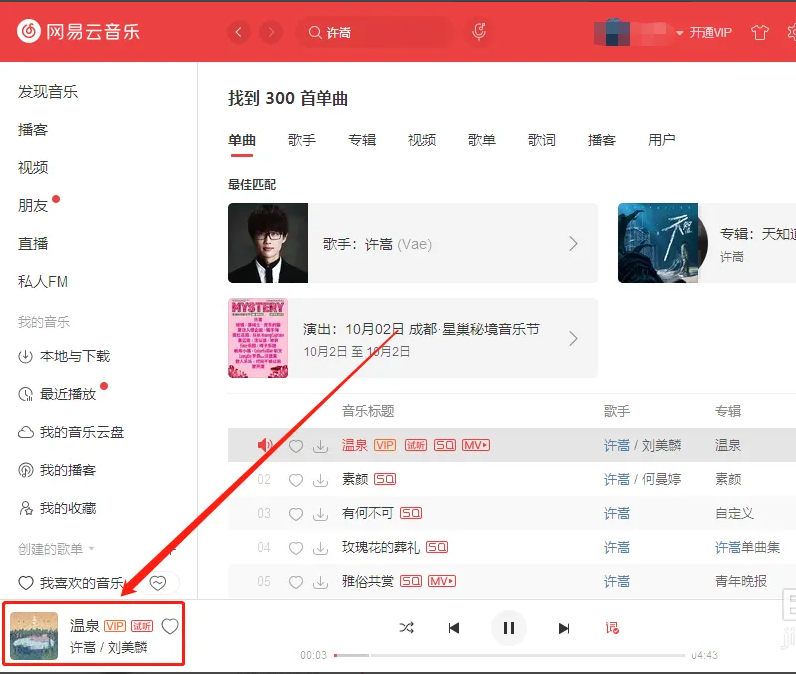Screen dimensions: 796x674
Task: Open 朋友 in the sidebar
Action: coord(33,206)
